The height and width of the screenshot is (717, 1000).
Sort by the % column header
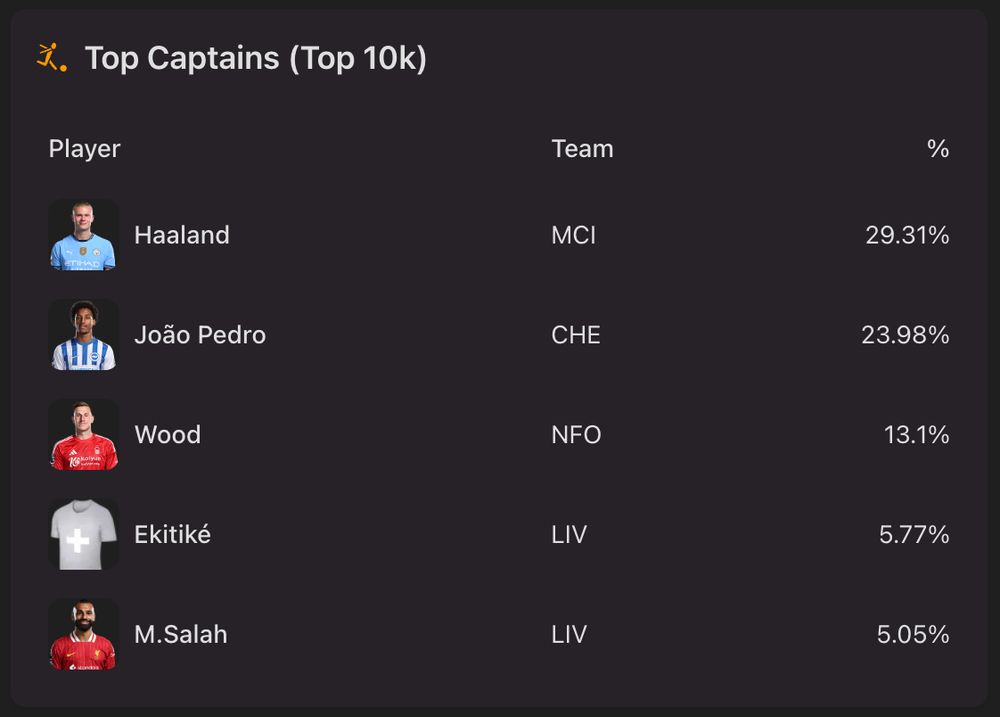tap(937, 149)
